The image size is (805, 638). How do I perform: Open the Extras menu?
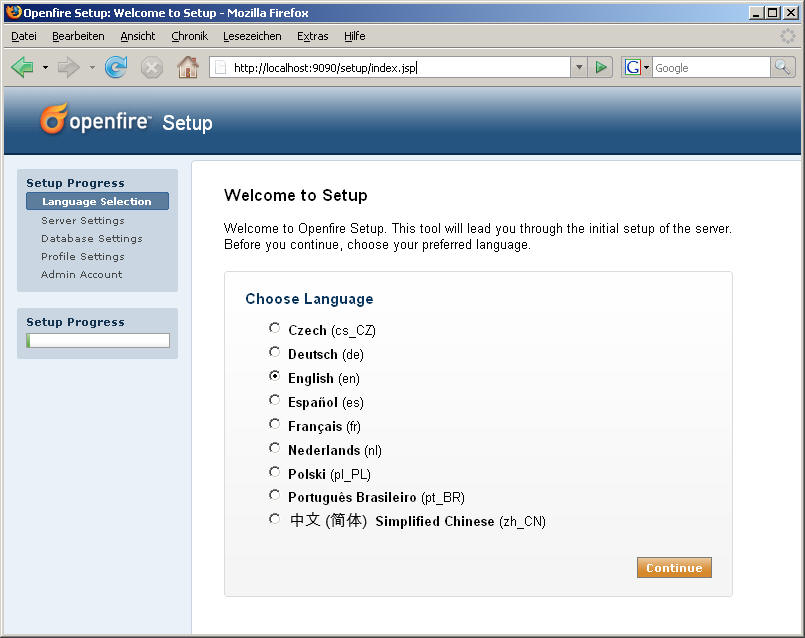coord(312,36)
